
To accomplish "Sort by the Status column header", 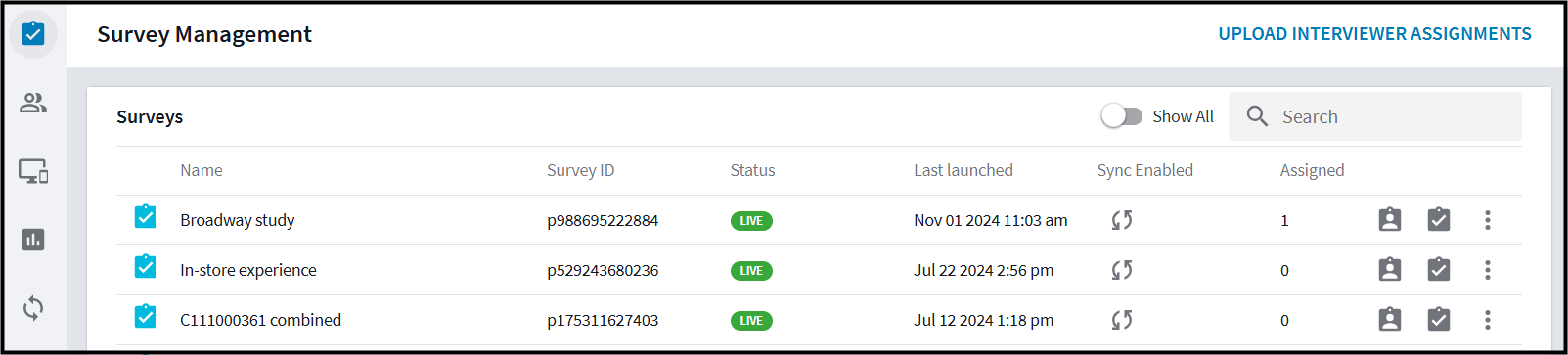I will [x=752, y=170].
